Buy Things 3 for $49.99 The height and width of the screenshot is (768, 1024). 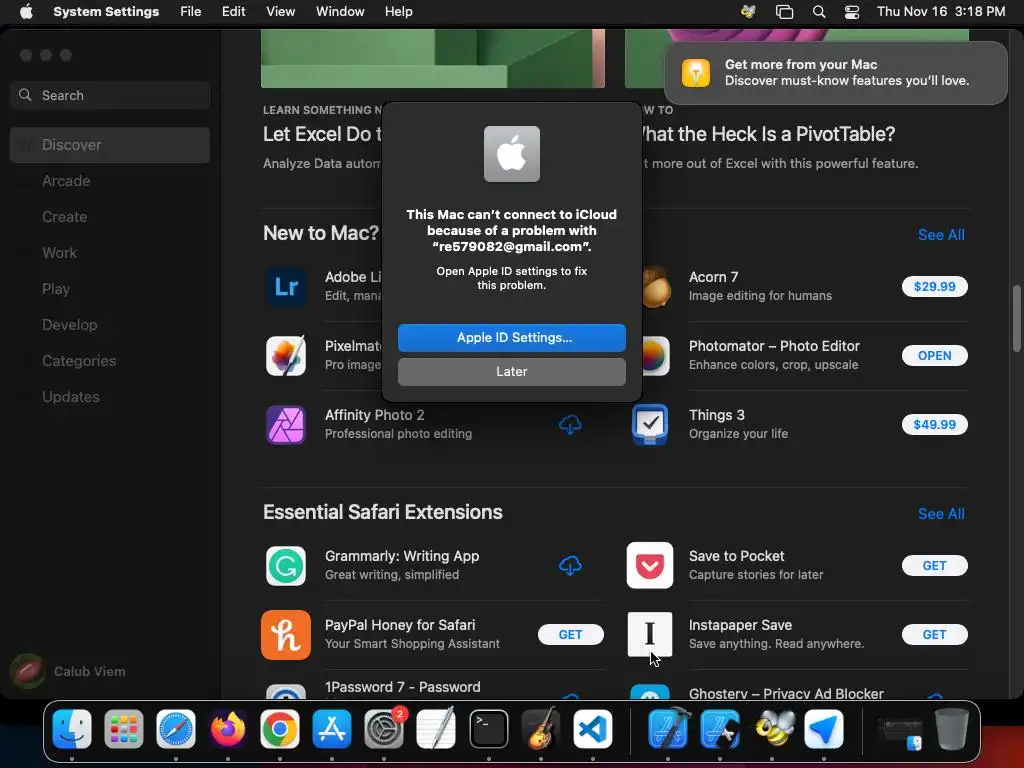tap(935, 424)
